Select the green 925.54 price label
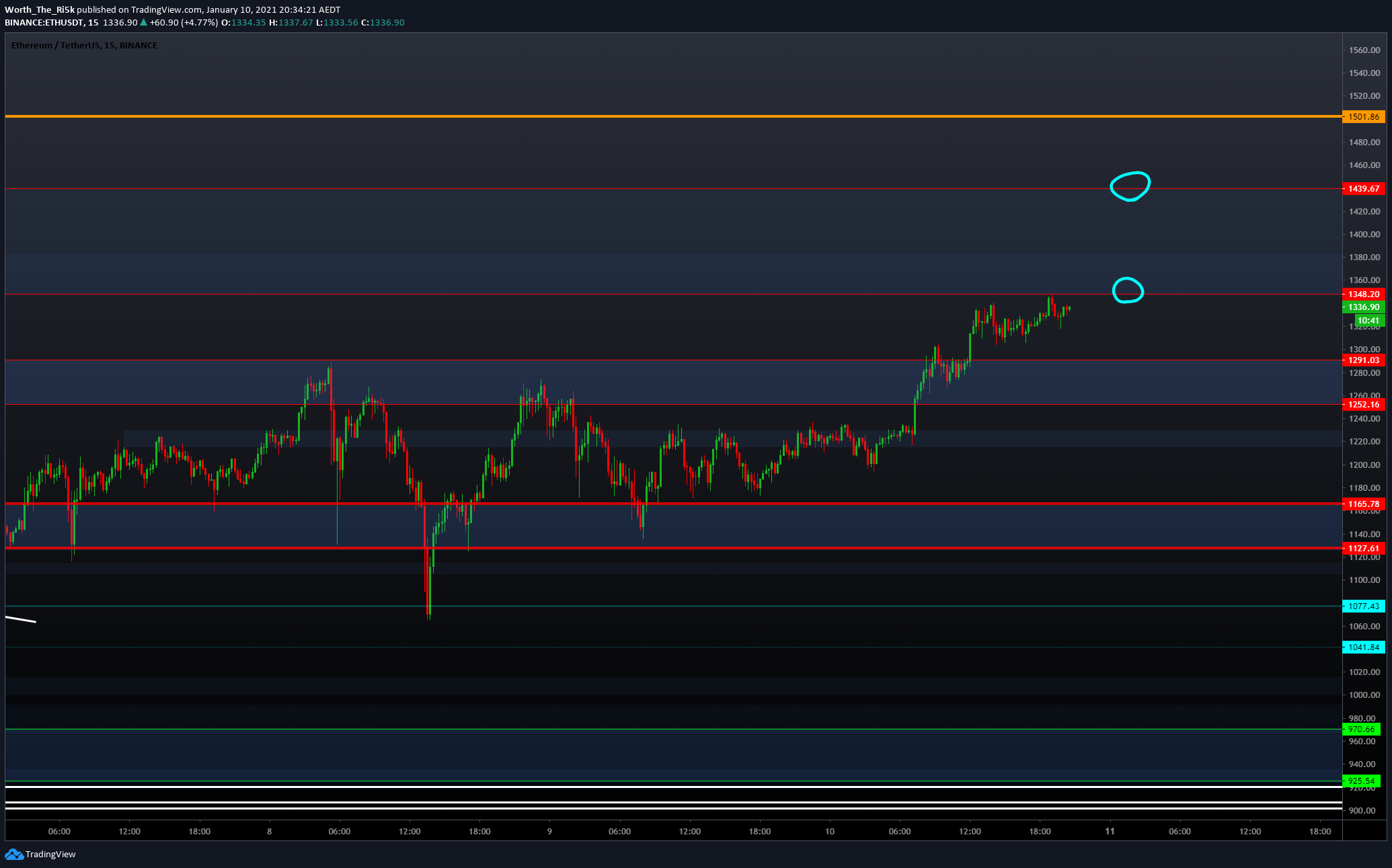This screenshot has width=1392, height=868. tap(1361, 781)
